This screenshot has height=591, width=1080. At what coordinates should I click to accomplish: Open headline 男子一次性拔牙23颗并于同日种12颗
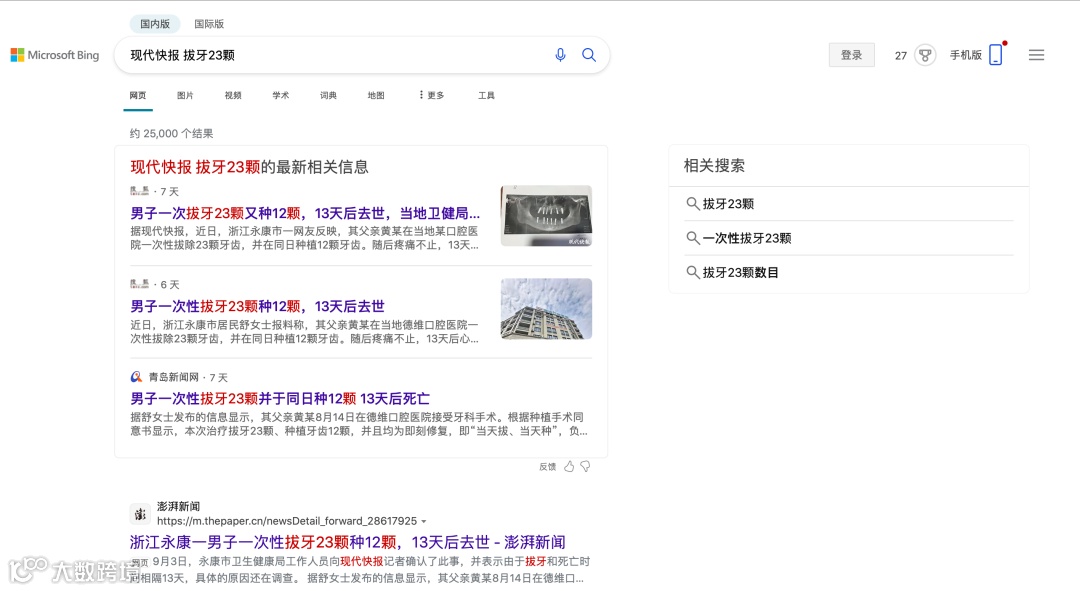click(280, 398)
